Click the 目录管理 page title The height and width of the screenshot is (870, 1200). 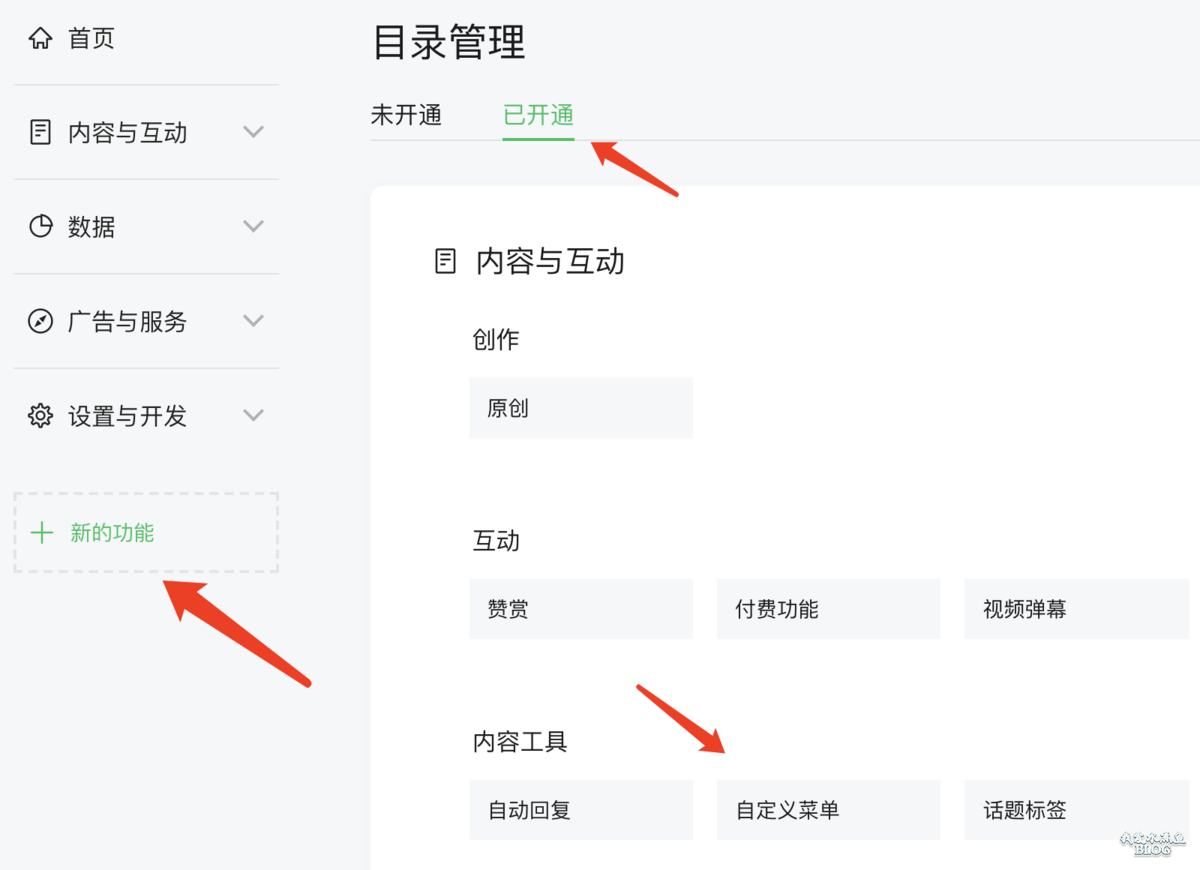coord(449,43)
